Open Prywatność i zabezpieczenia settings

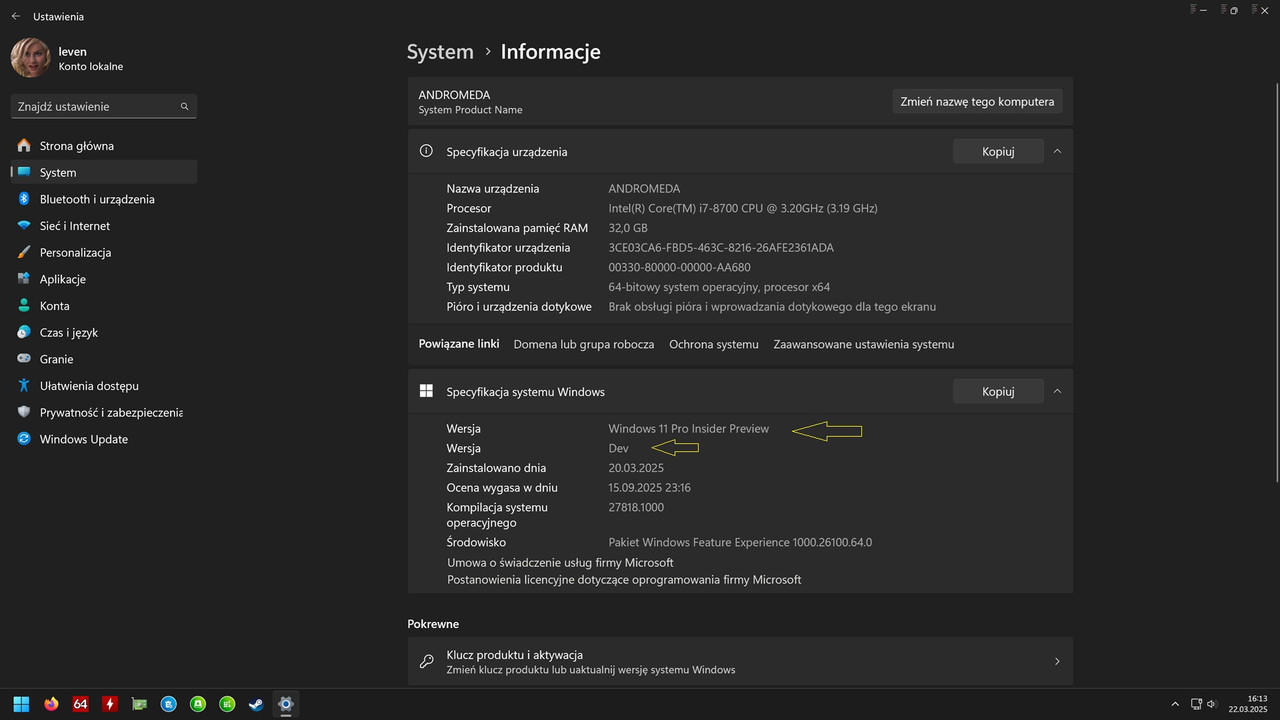pos(104,412)
